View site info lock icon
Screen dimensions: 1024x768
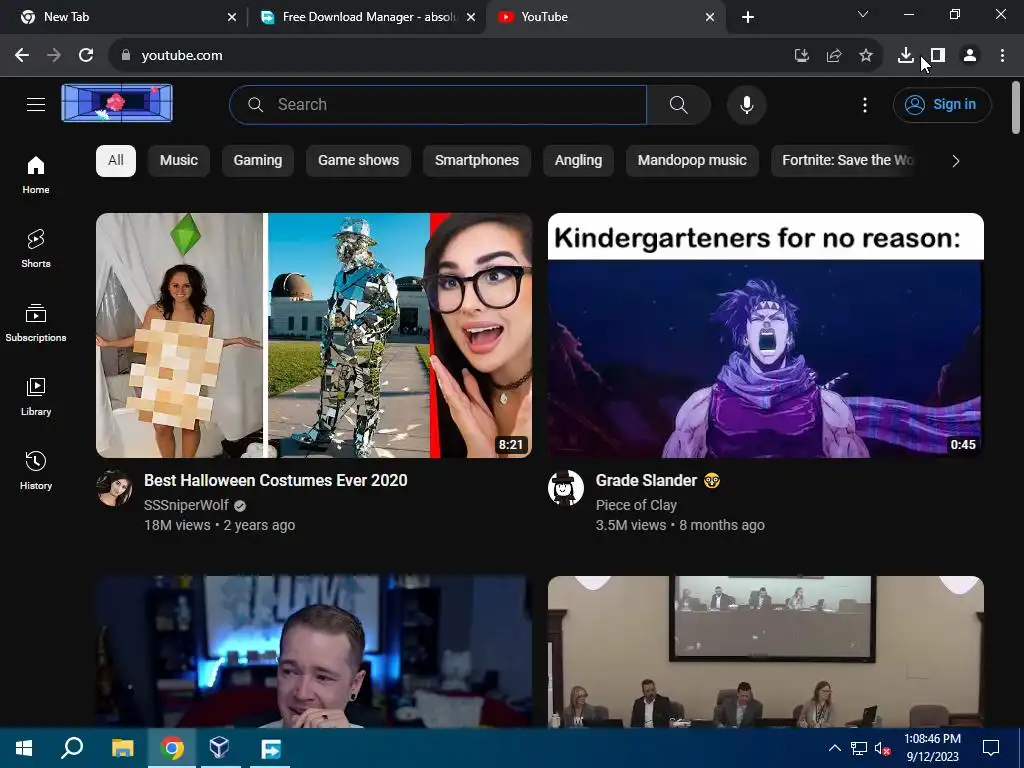click(126, 56)
